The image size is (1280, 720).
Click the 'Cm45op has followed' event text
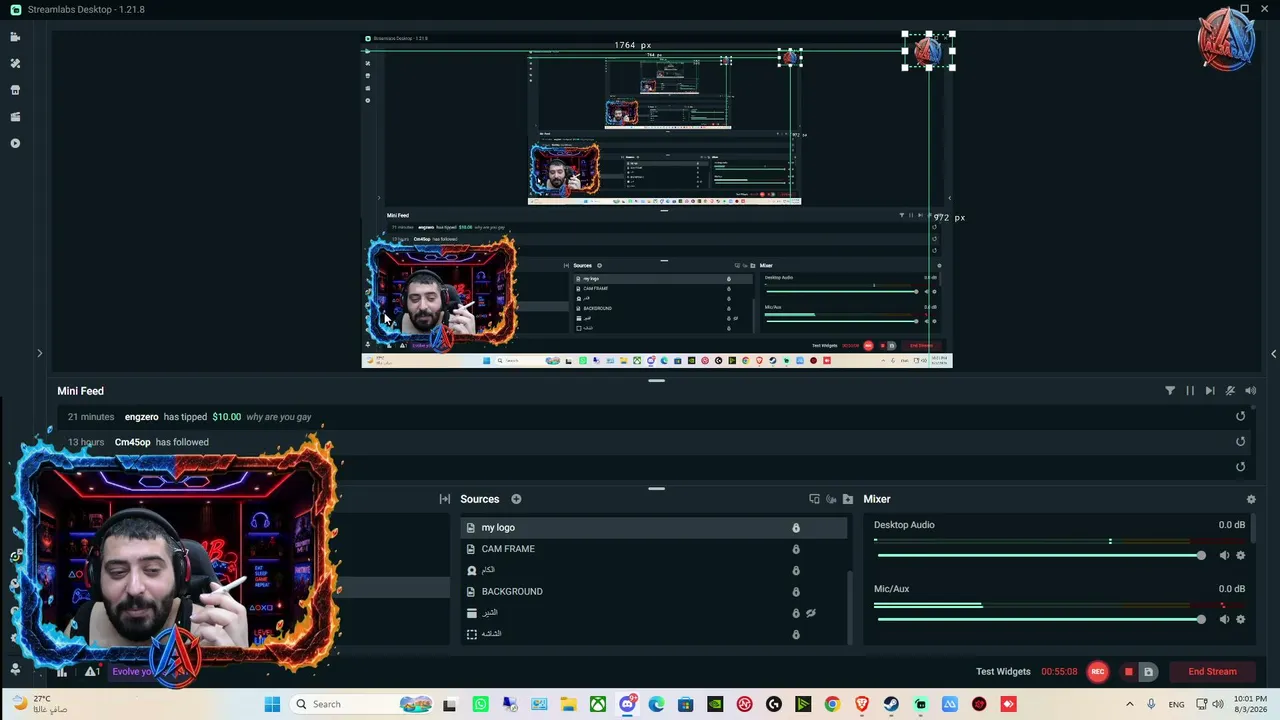coord(162,442)
